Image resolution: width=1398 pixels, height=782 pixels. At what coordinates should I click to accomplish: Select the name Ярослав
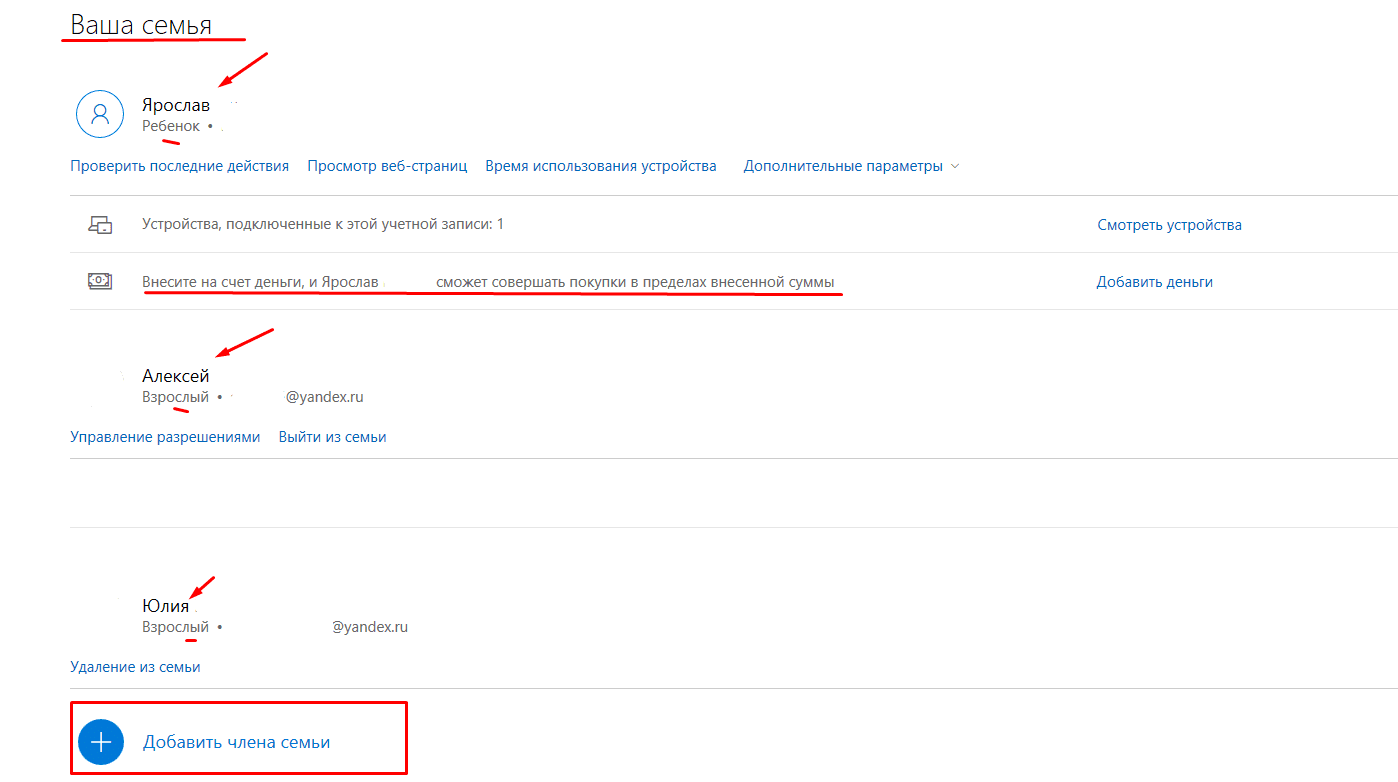coord(176,105)
